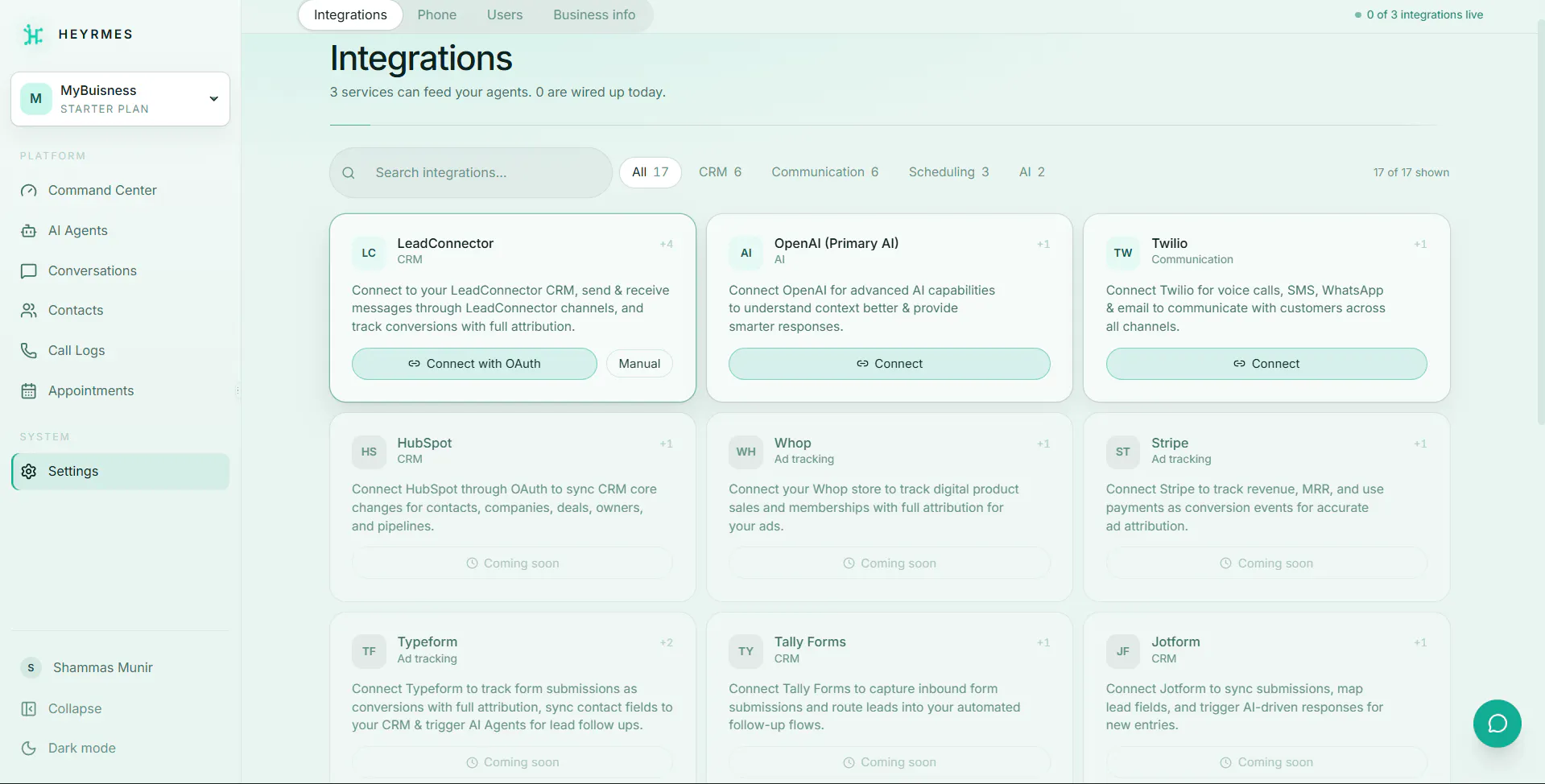Click the HS HubSpot badge
1545x784 pixels.
(x=369, y=452)
